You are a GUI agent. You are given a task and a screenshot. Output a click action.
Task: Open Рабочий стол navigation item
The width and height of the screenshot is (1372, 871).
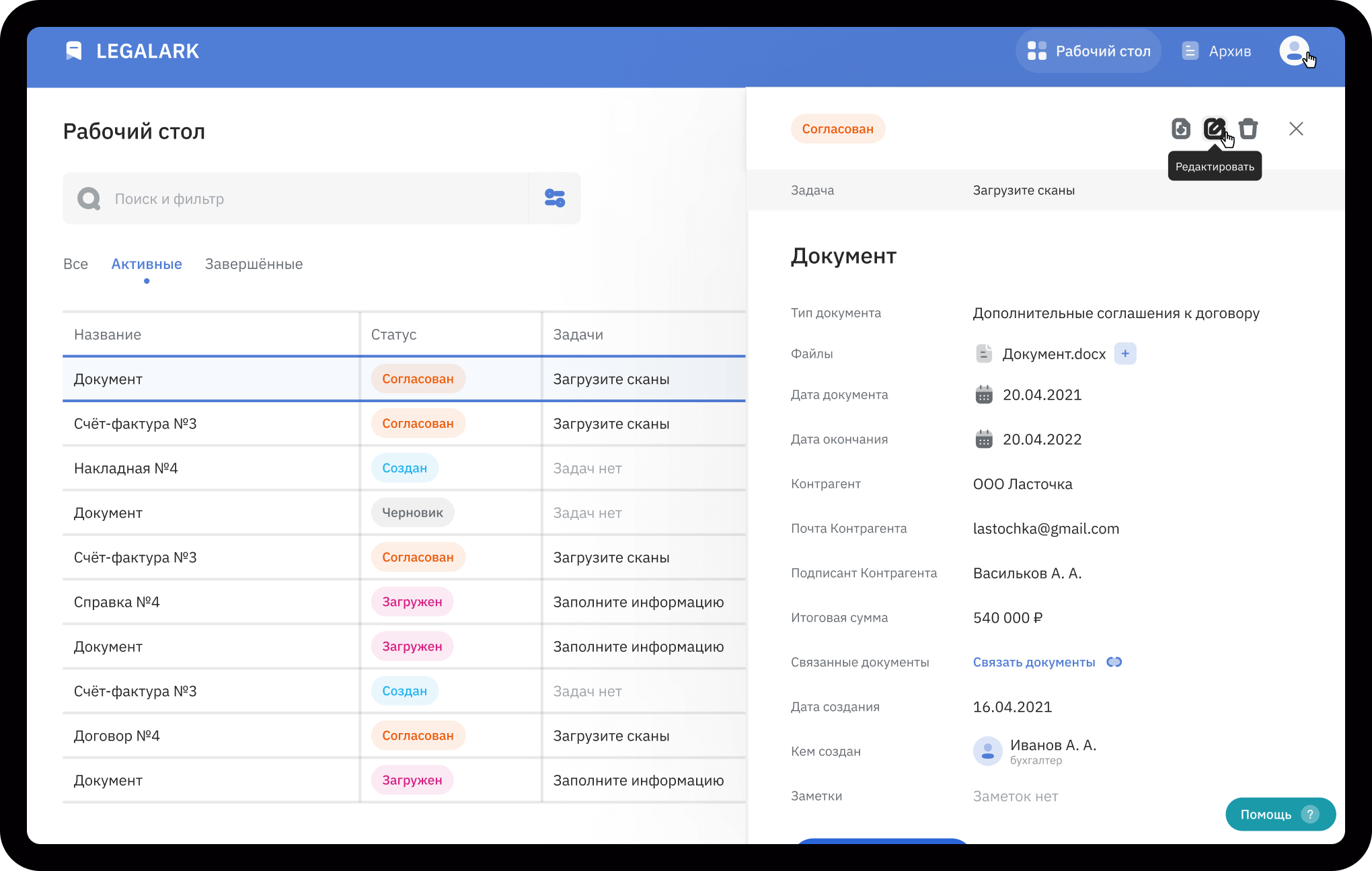click(x=1088, y=51)
